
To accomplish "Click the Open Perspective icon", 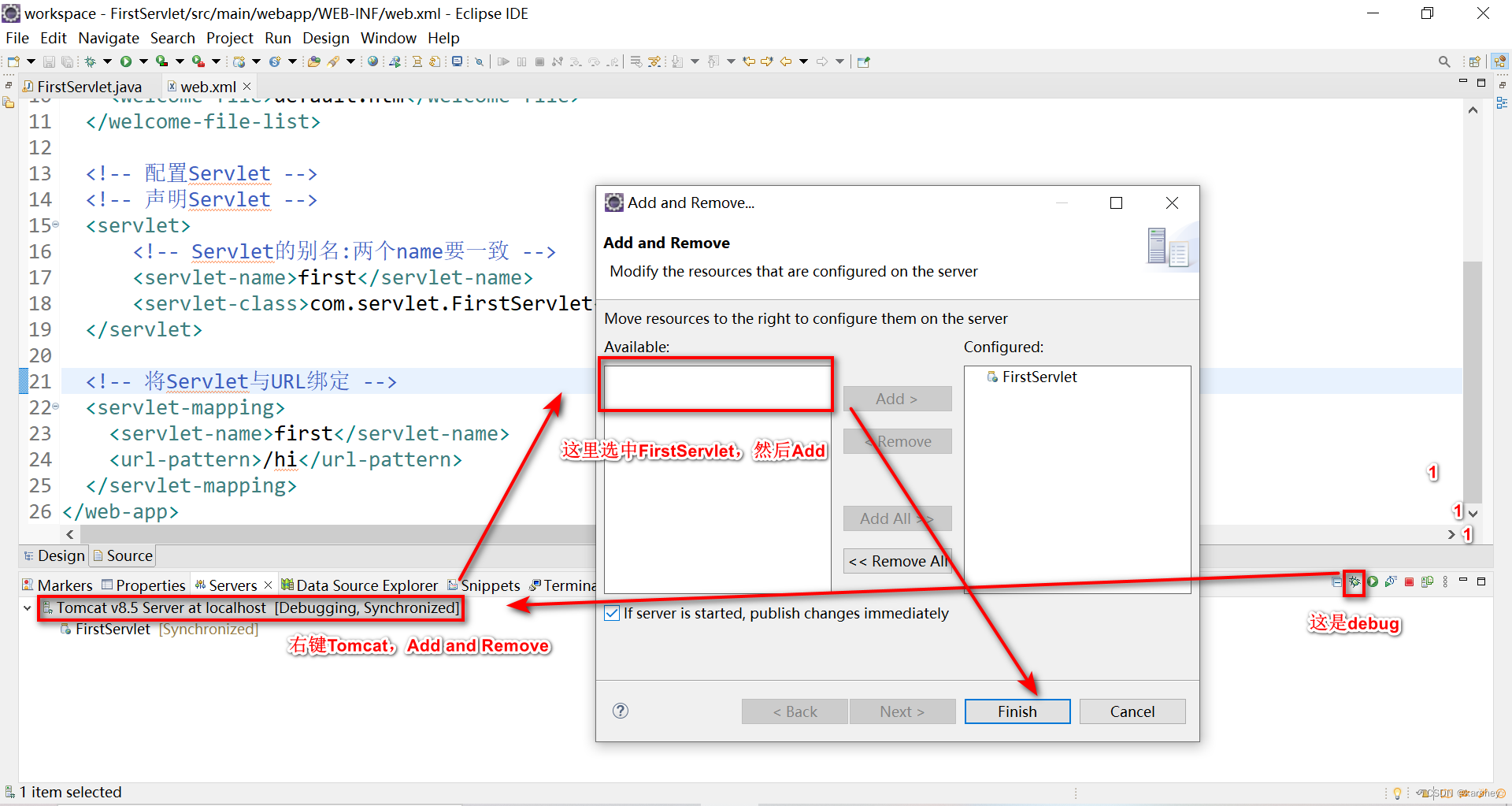I will coord(1474,61).
